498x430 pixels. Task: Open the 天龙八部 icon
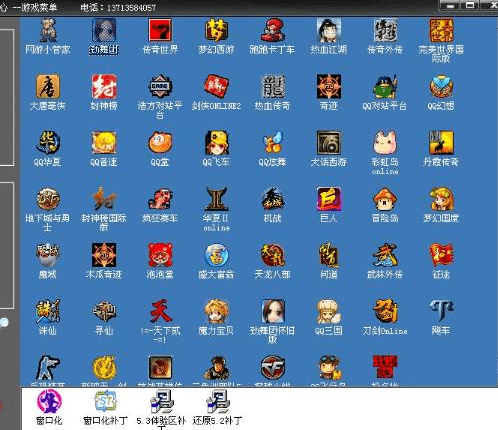tap(273, 255)
